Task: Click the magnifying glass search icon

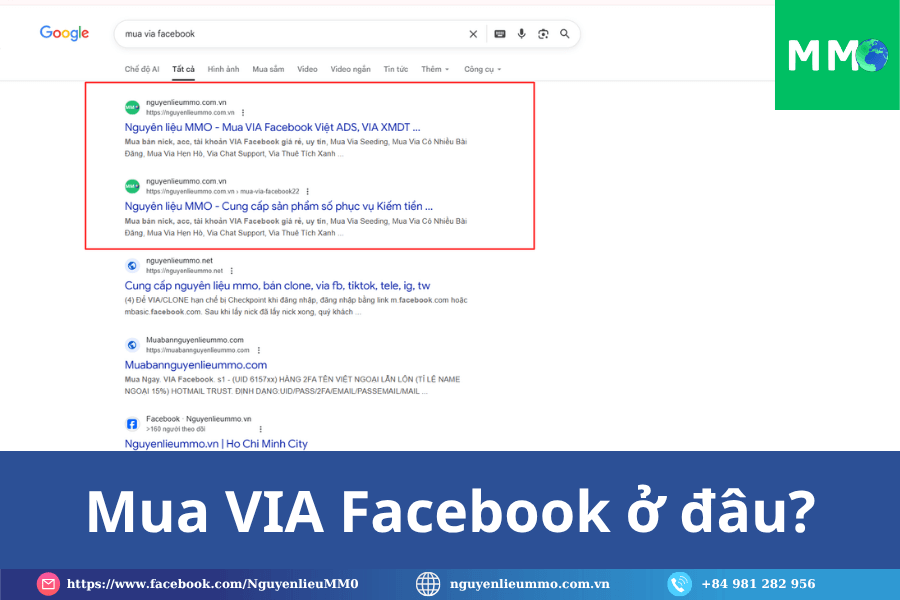Action: (565, 34)
